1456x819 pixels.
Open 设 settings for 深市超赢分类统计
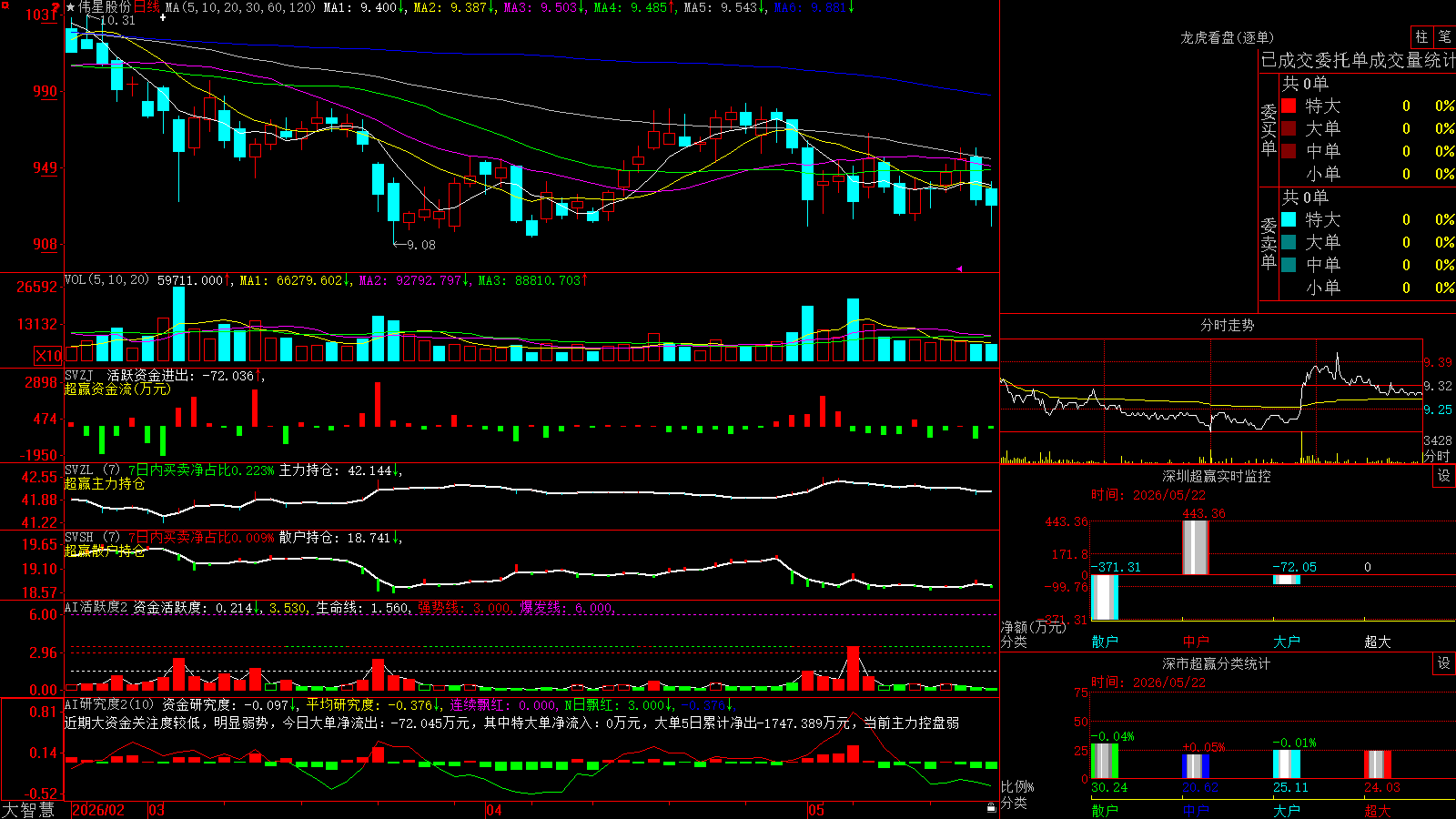(x=1444, y=663)
